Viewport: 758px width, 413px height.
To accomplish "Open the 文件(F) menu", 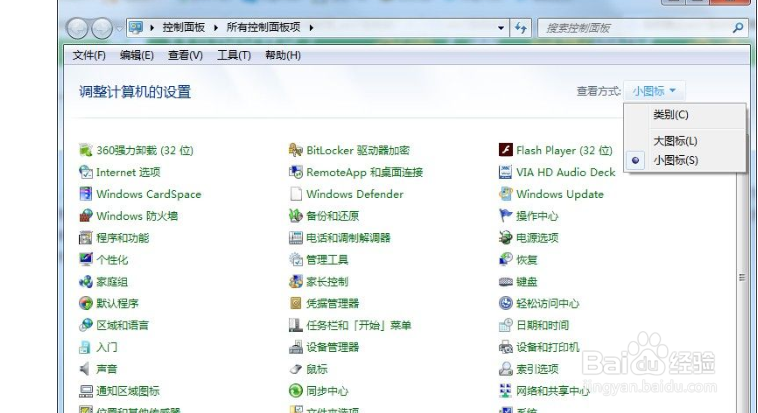I will [x=89, y=56].
